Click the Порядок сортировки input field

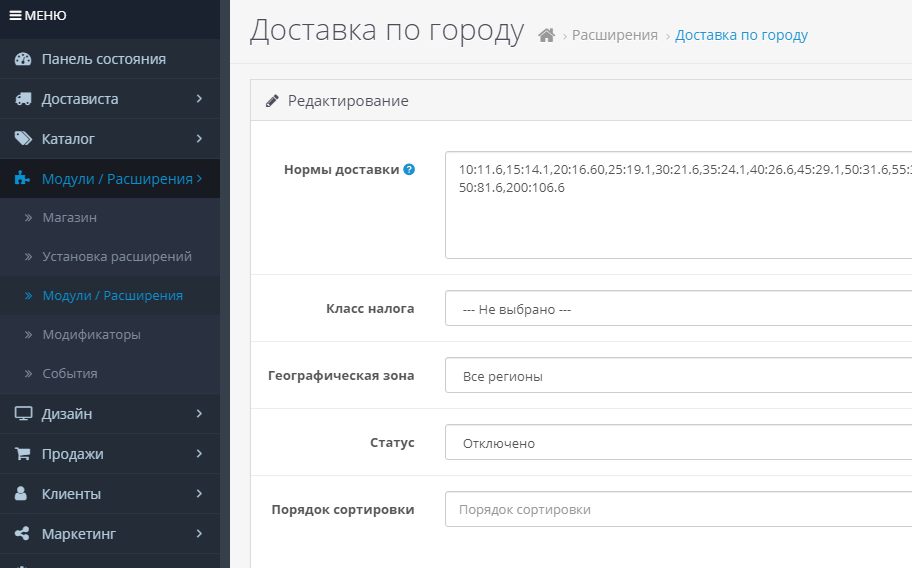(678, 509)
